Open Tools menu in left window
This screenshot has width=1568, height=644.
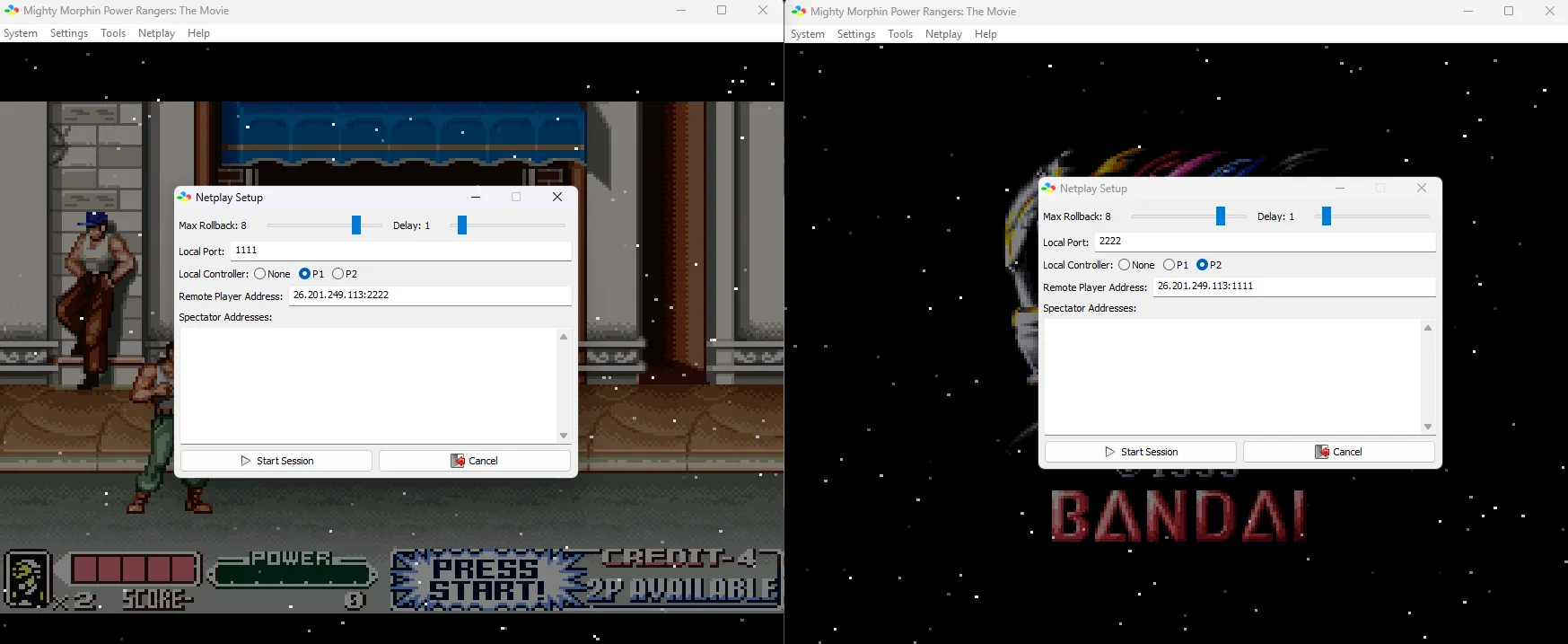click(113, 33)
